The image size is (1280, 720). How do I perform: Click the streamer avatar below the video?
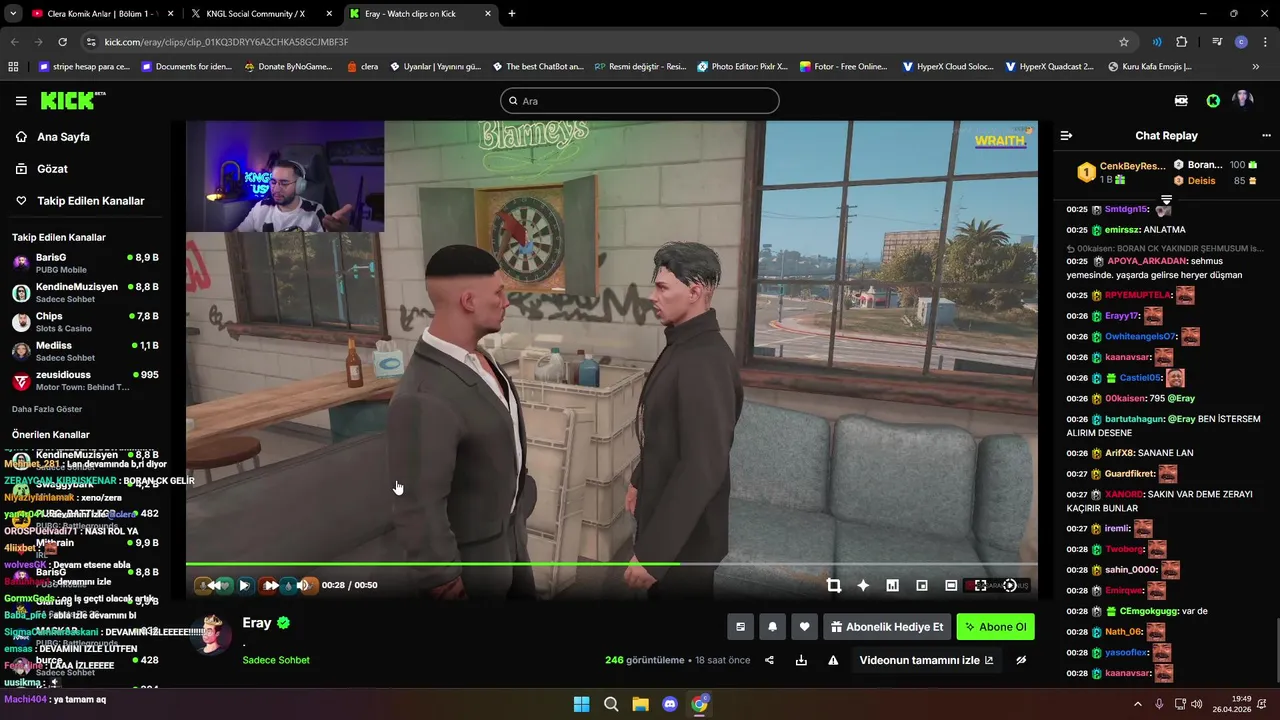tap(212, 635)
